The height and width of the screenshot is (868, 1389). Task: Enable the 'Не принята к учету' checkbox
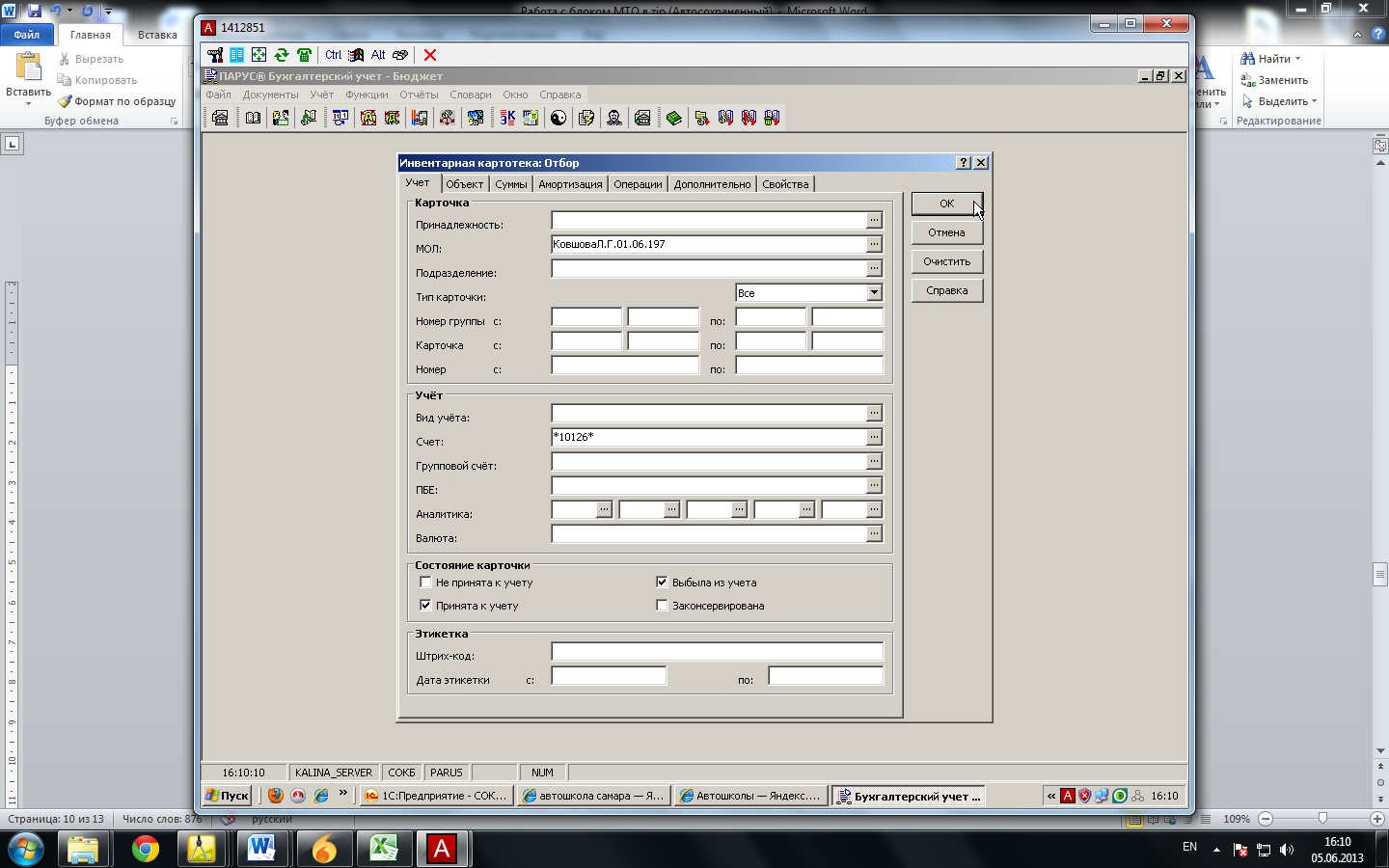coord(425,582)
